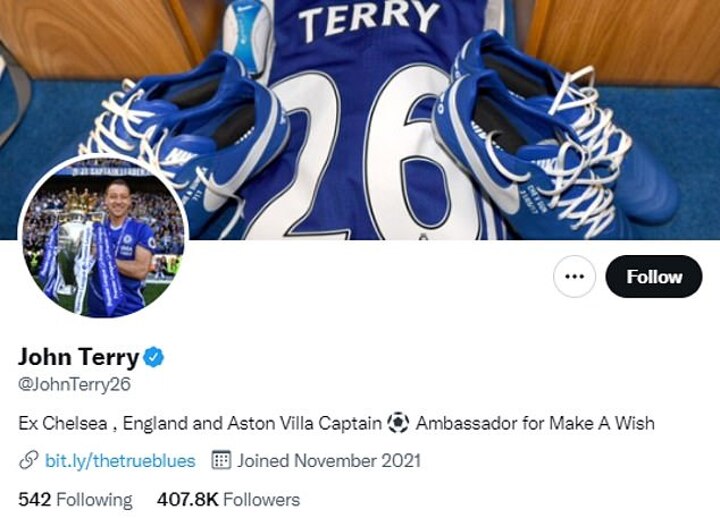Show the 407.8K Followers list
This screenshot has height=518, width=720.
228,499
